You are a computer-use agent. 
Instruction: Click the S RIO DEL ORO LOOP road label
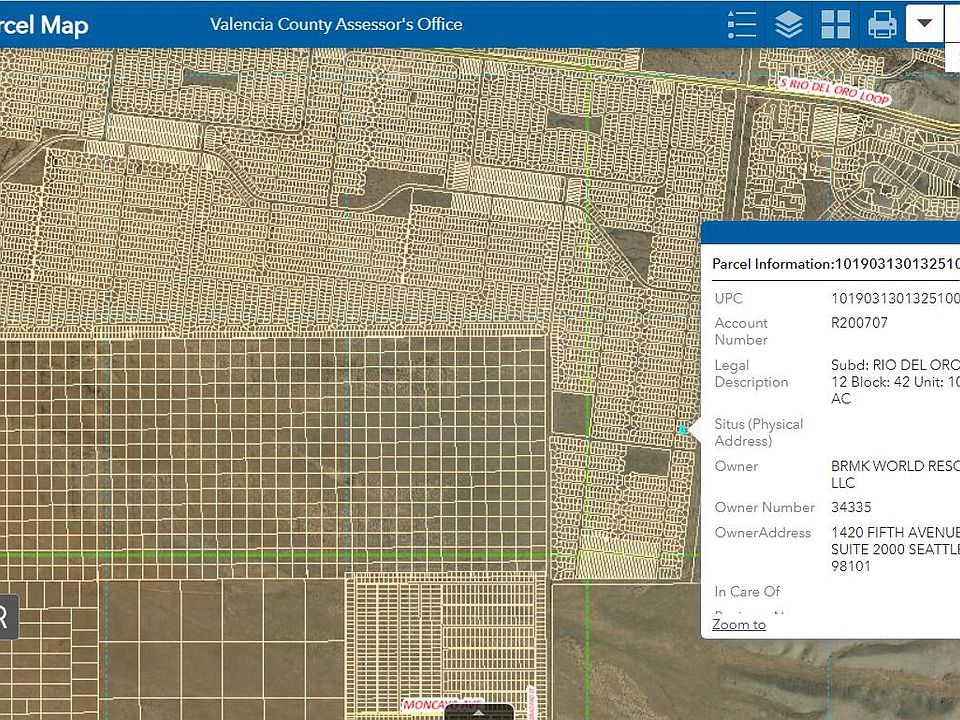(834, 93)
